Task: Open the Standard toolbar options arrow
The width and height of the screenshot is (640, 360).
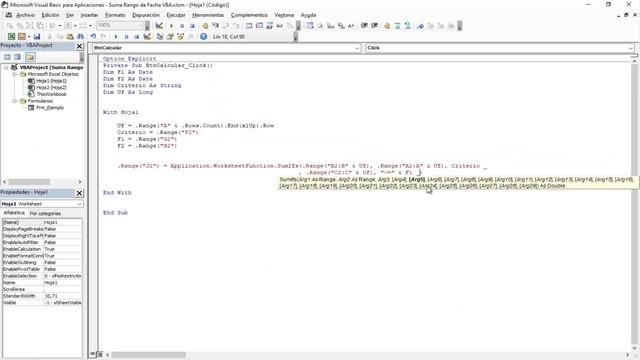Action: tap(296, 37)
